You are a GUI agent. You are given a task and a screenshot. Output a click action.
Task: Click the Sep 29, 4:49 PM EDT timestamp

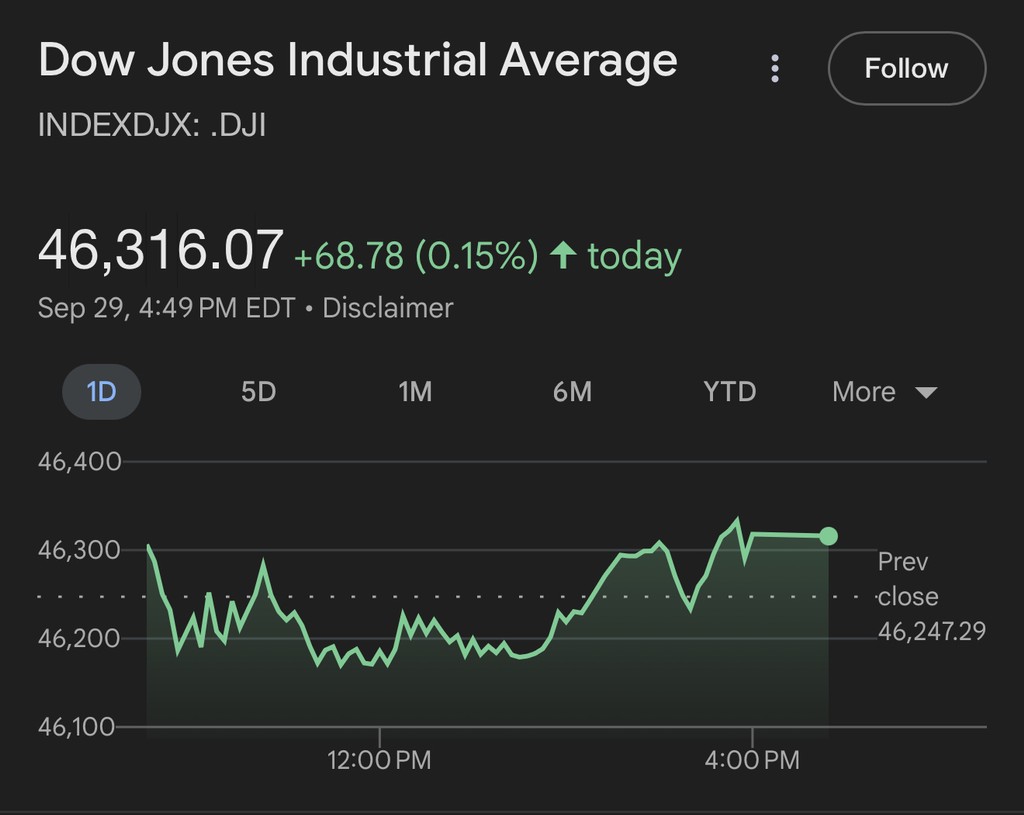166,307
